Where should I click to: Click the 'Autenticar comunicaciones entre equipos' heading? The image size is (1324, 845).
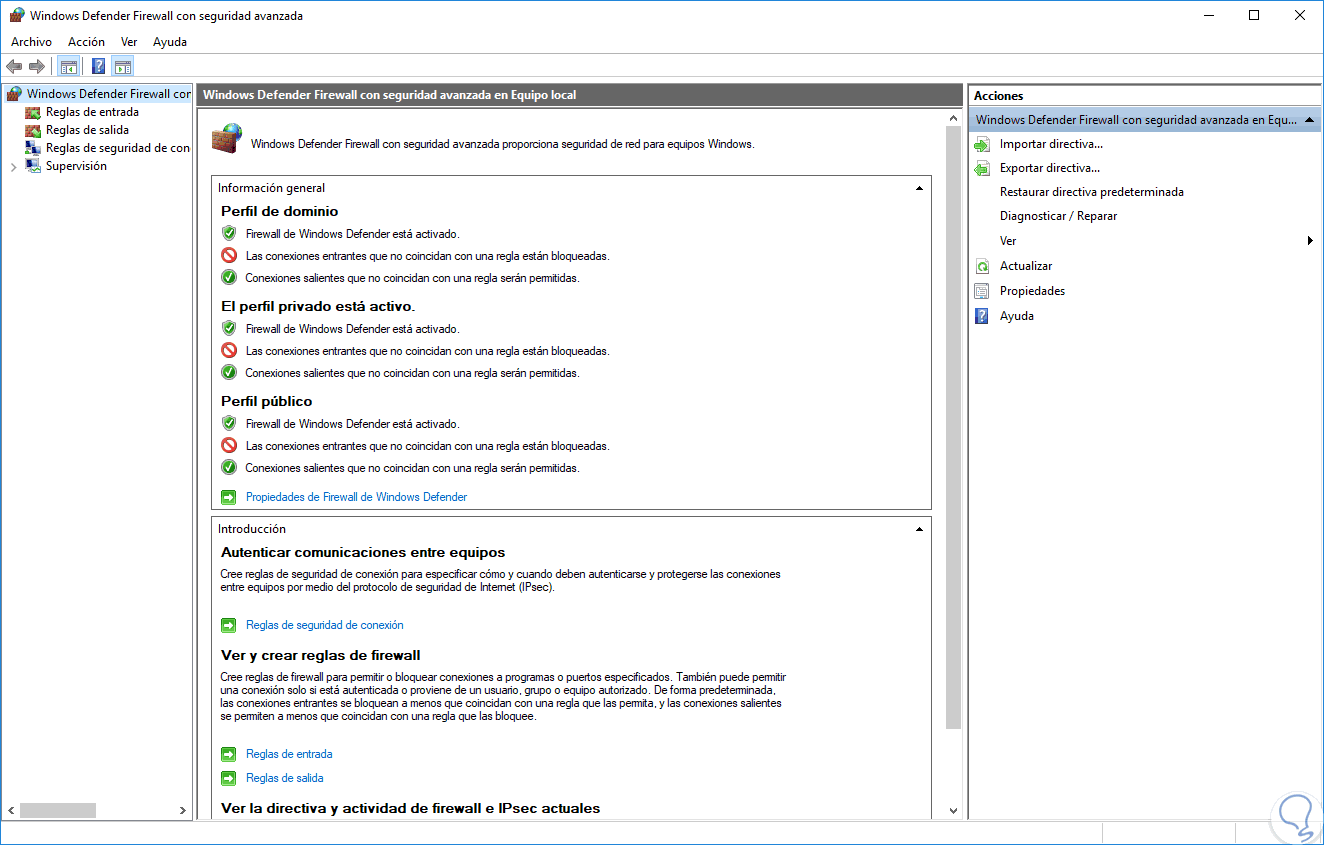363,553
